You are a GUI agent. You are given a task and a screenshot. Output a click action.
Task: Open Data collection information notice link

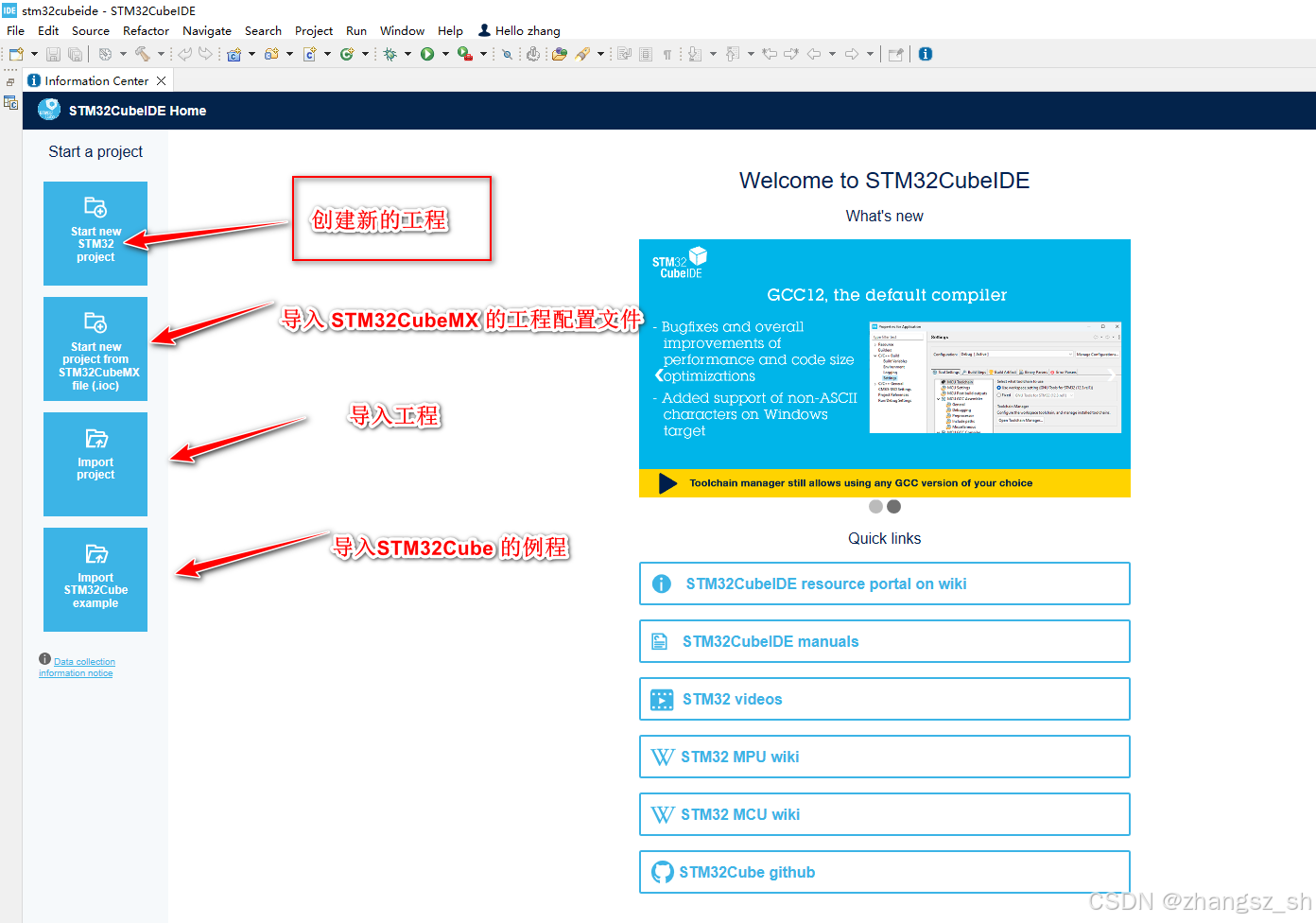[x=78, y=667]
